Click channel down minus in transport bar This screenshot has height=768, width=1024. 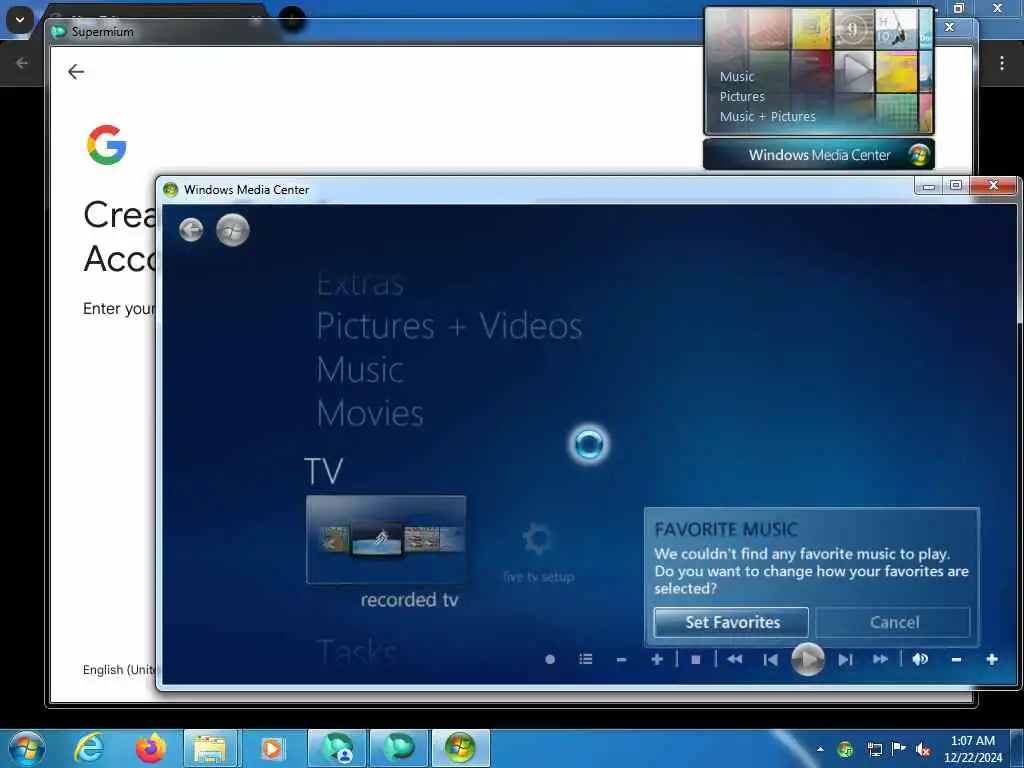coord(621,660)
